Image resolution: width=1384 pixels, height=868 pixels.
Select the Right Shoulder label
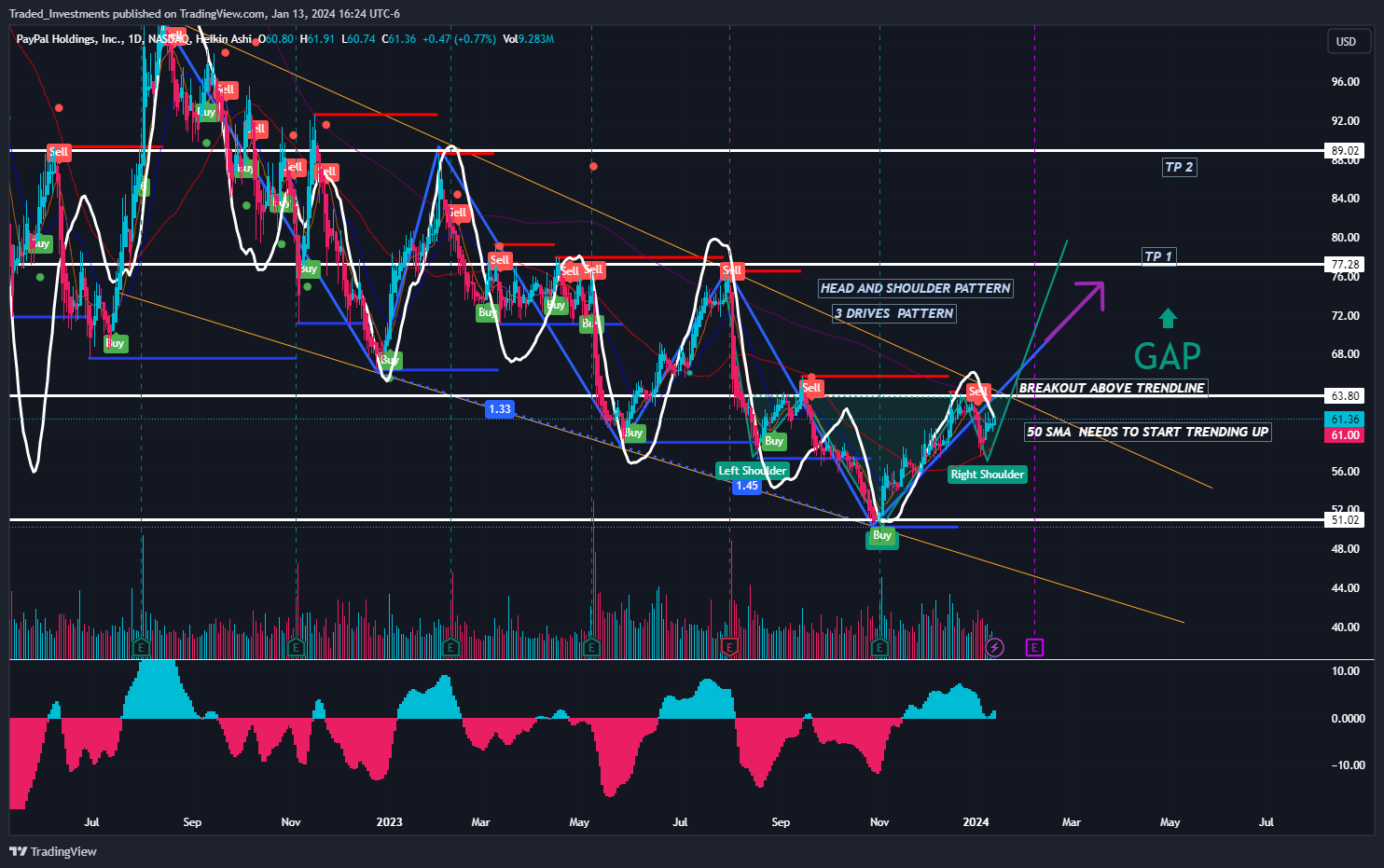pyautogui.click(x=988, y=475)
